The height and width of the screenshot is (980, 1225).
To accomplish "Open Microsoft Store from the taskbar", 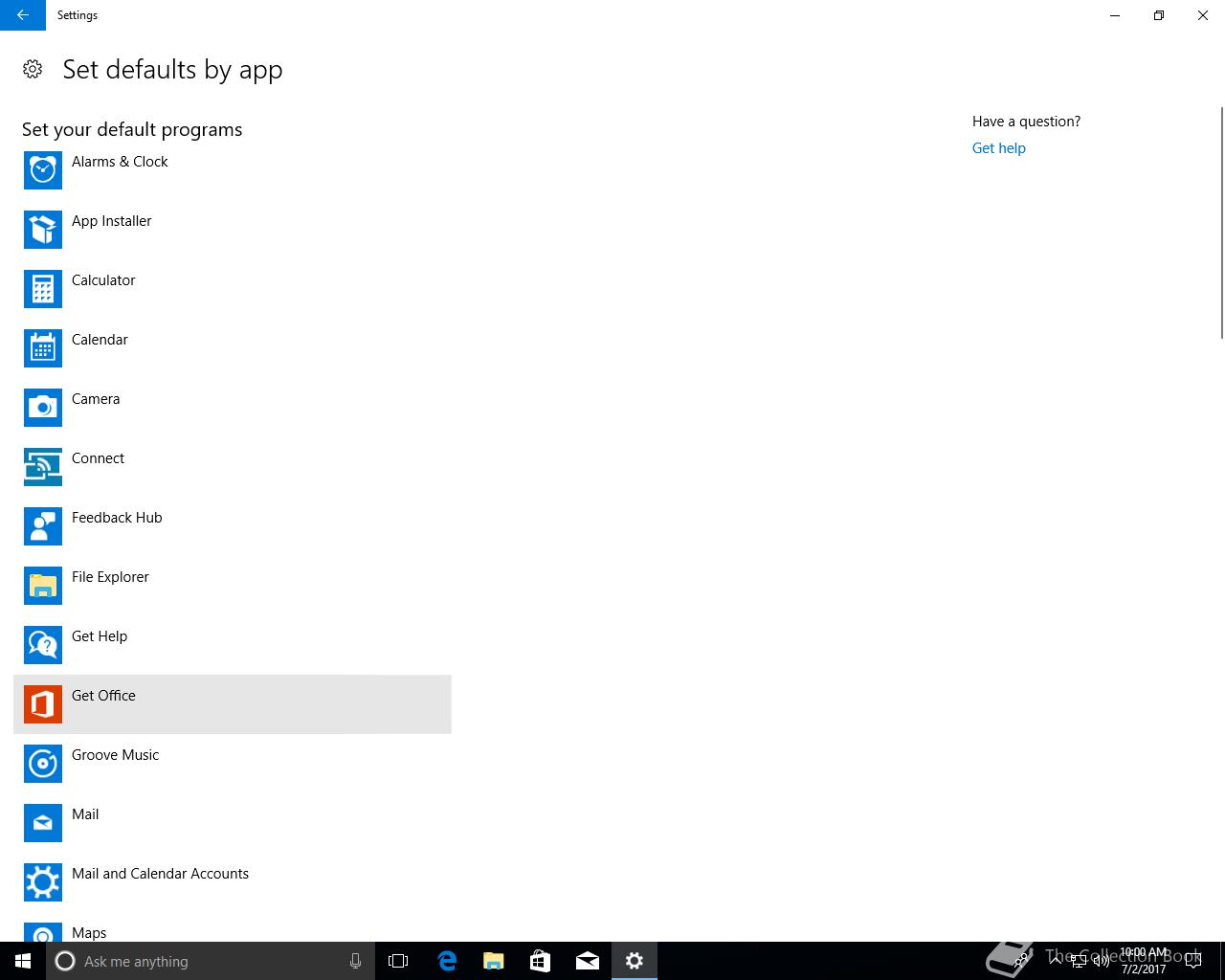I will coord(540,961).
